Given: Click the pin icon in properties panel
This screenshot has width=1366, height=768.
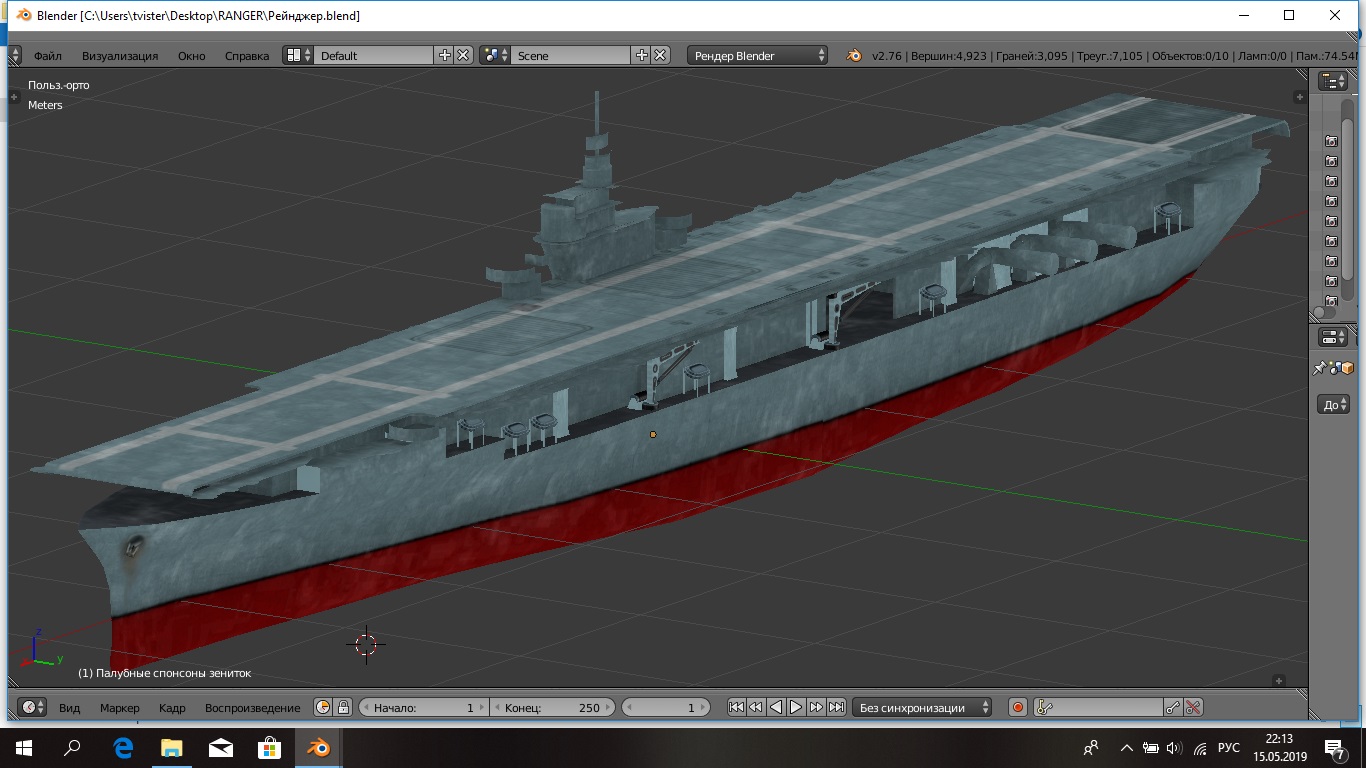Looking at the screenshot, I should (x=1319, y=368).
